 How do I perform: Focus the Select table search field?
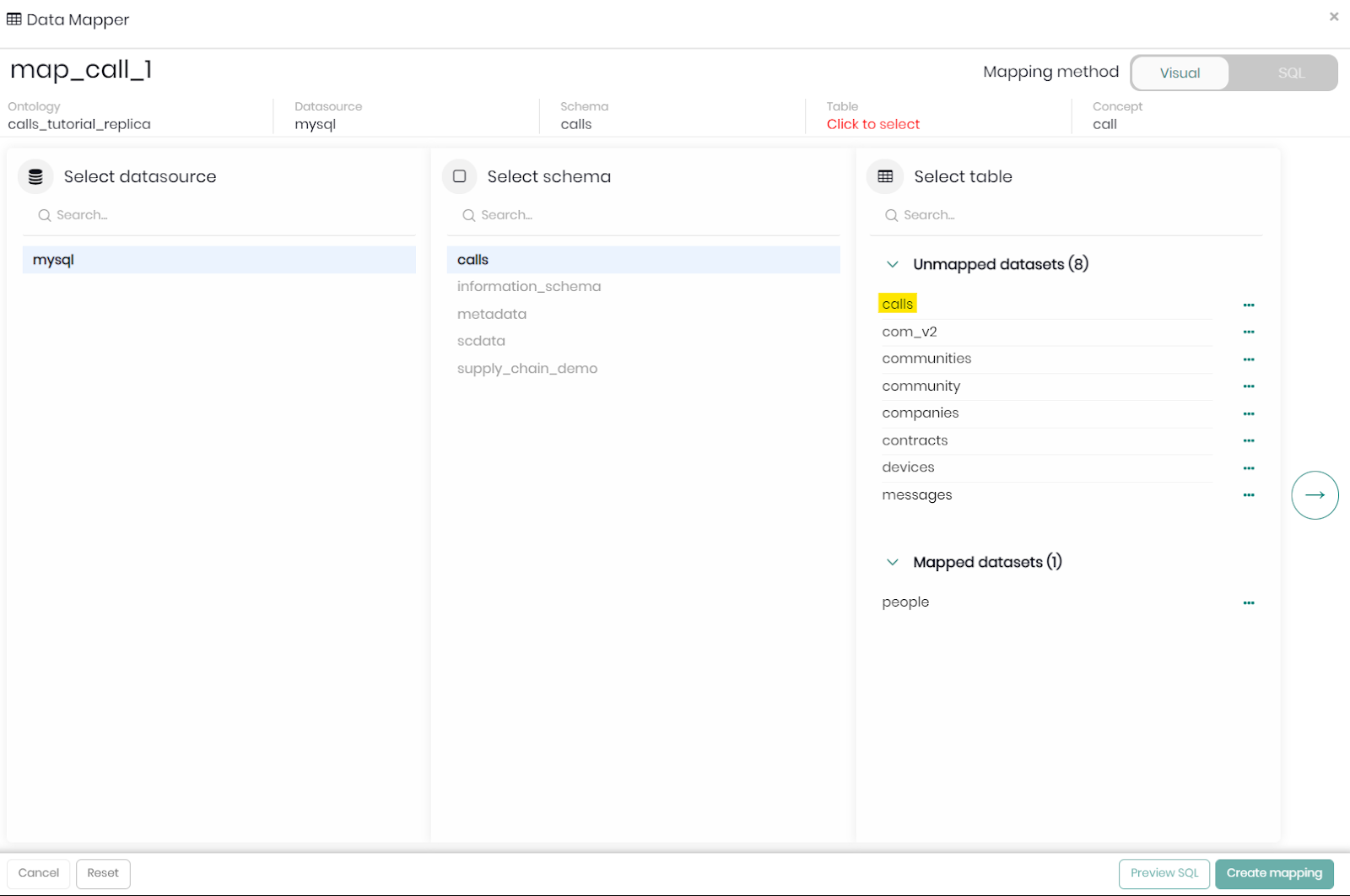[1072, 215]
